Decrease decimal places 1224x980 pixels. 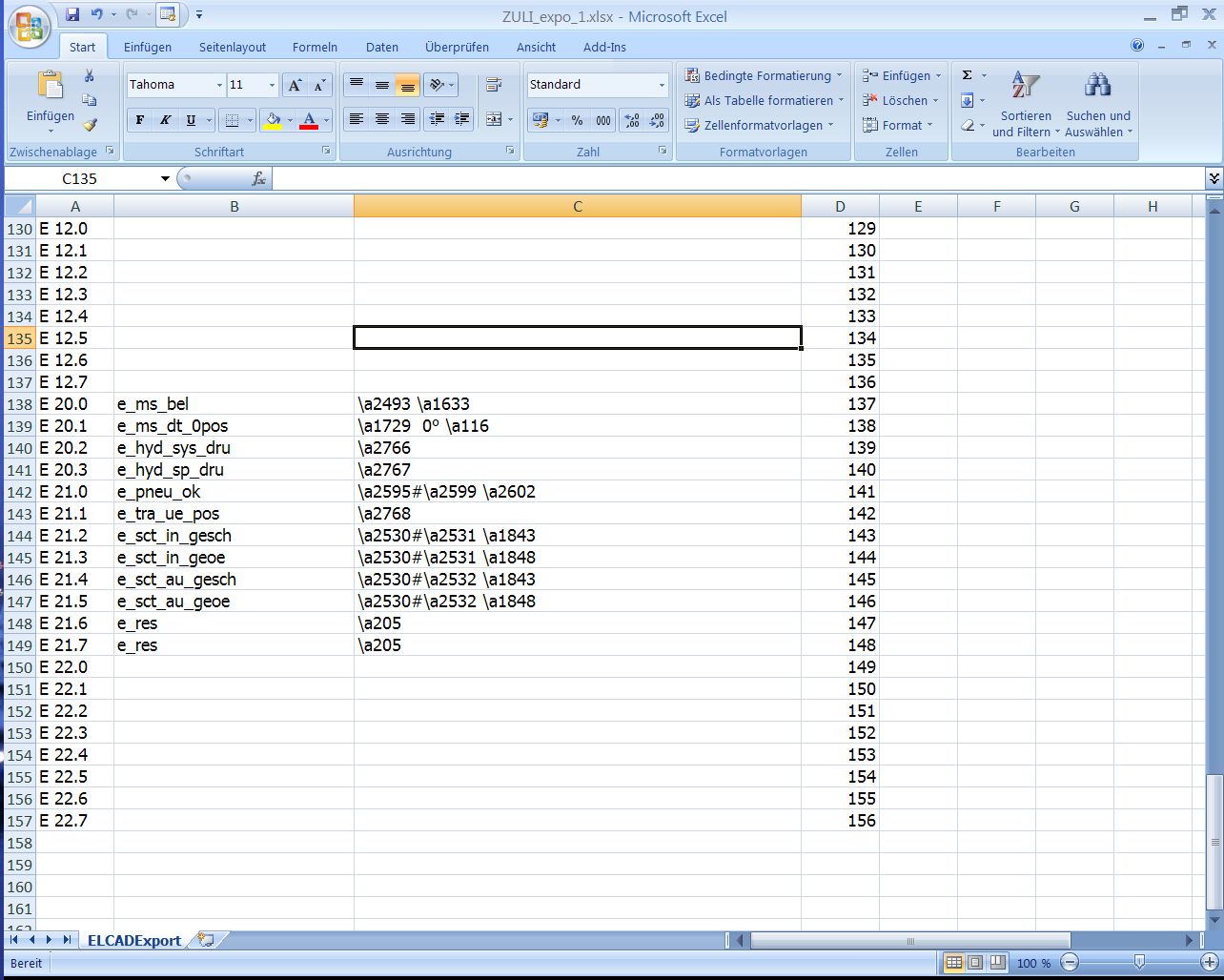coord(658,120)
